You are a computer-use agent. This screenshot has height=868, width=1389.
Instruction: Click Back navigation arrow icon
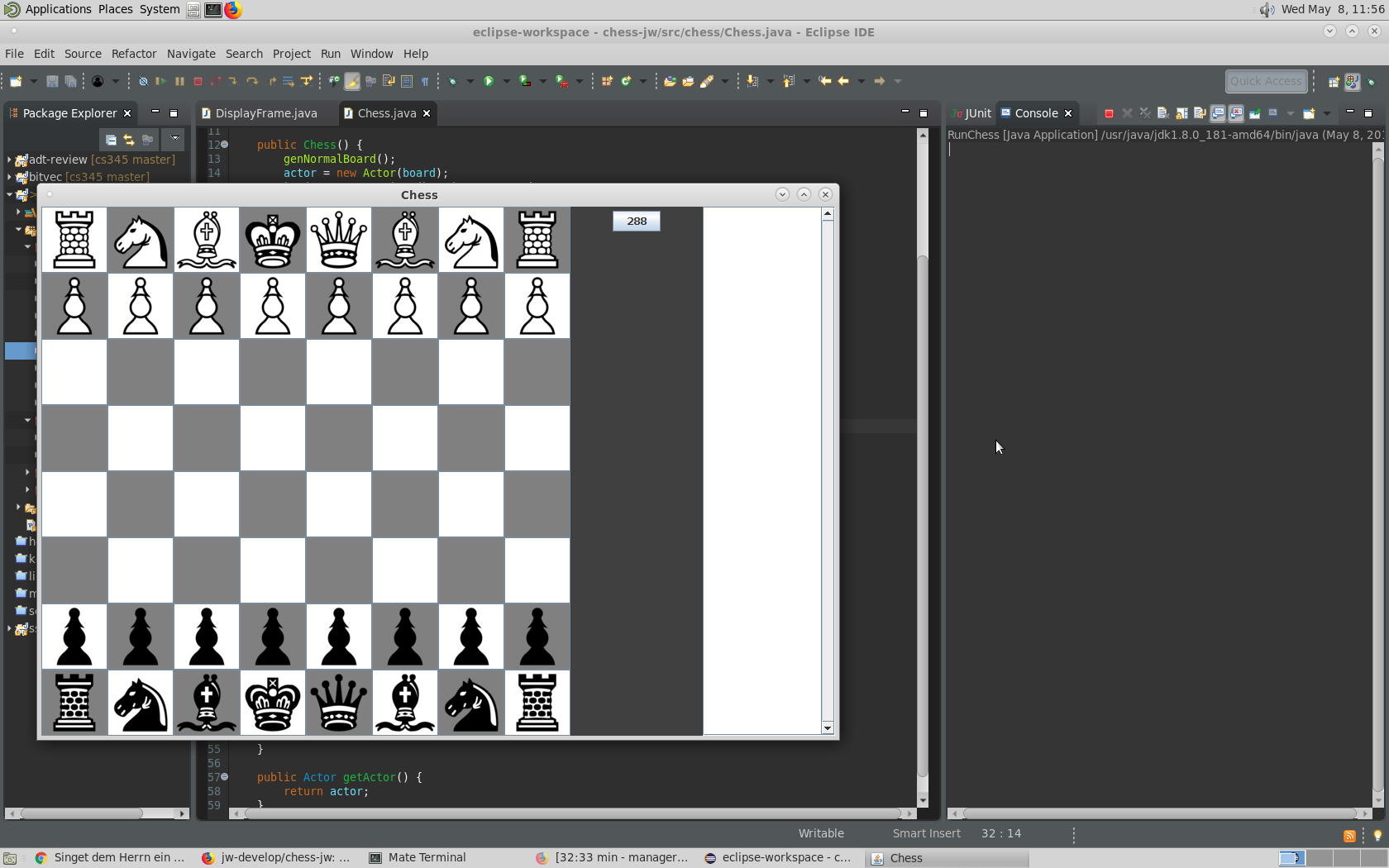(x=843, y=81)
